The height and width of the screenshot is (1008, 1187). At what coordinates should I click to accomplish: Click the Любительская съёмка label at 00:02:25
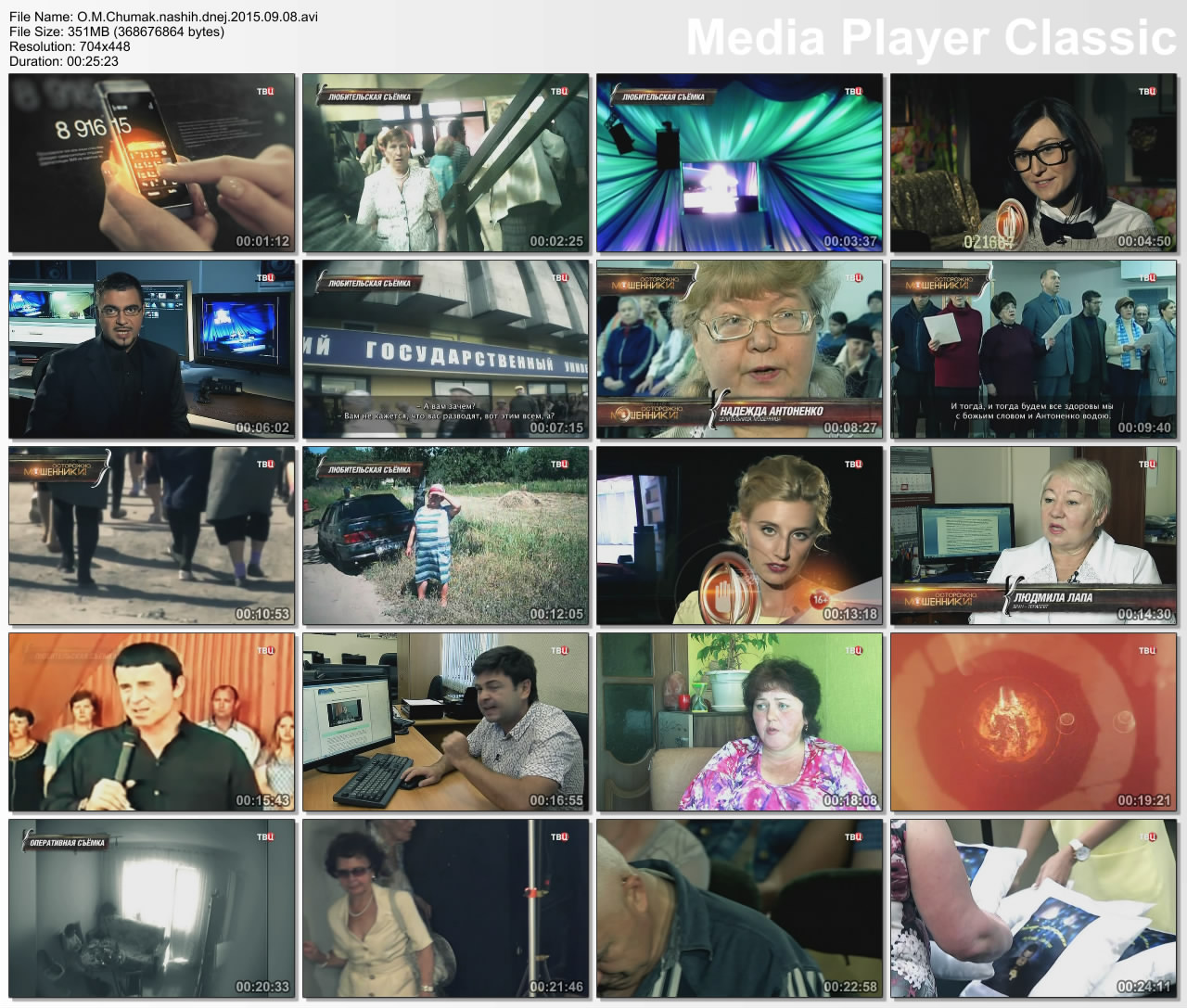(369, 96)
